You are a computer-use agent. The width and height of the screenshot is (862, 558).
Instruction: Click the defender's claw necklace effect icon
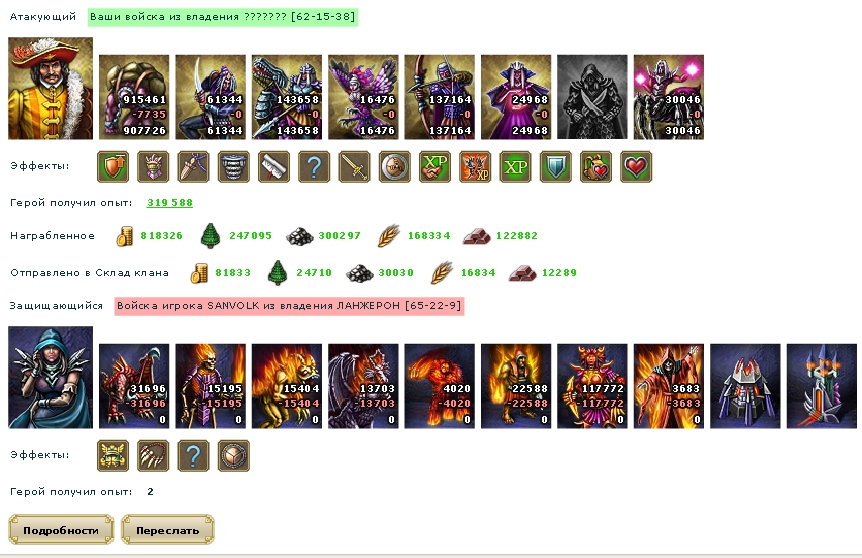point(153,456)
